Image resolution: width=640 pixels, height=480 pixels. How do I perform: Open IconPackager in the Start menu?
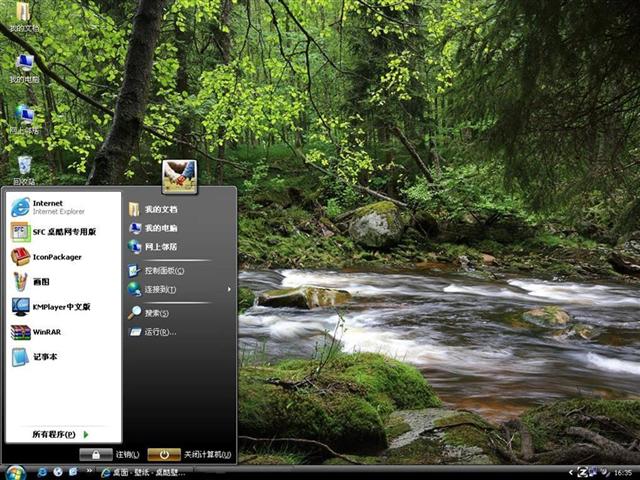(64, 257)
